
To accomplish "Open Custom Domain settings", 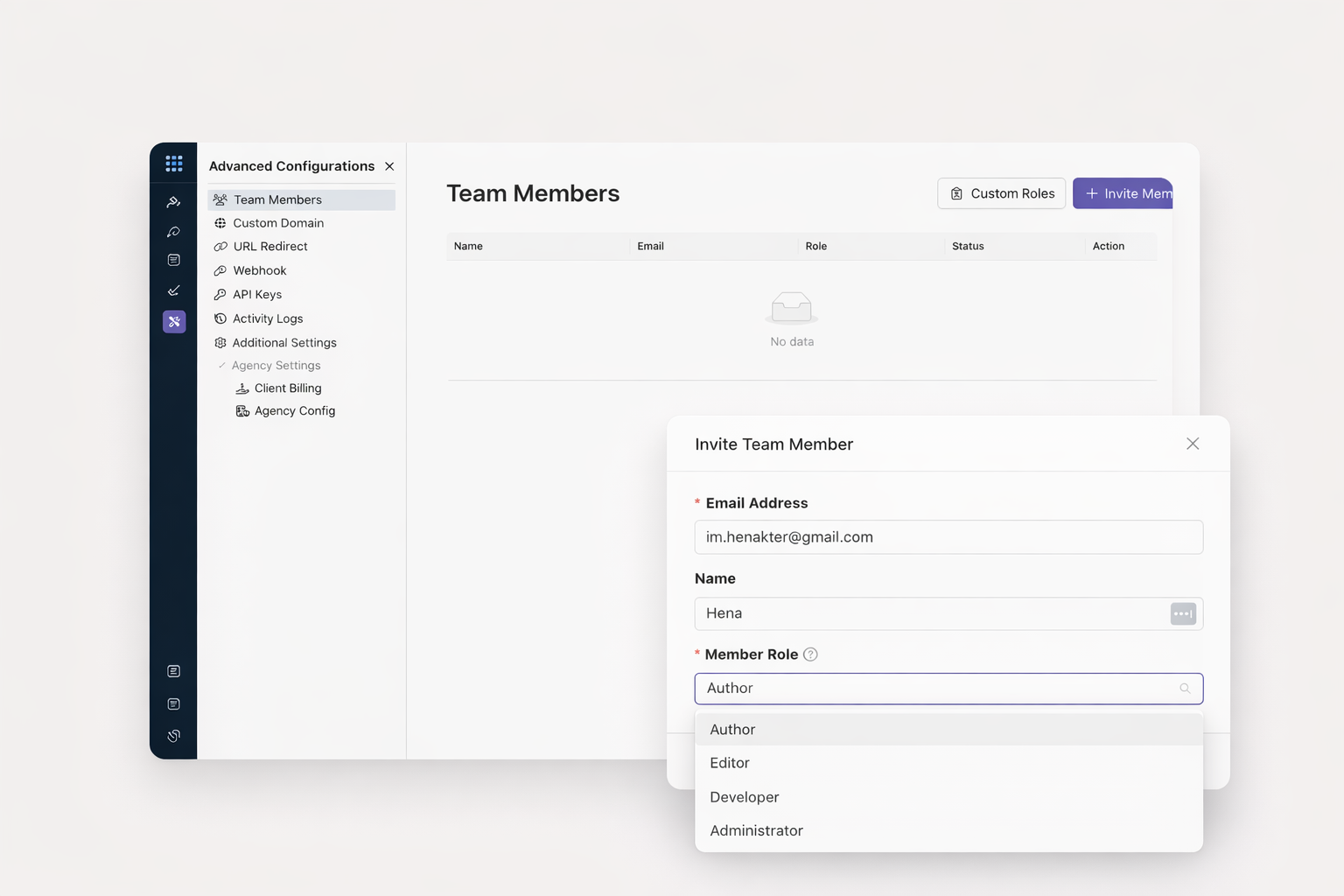I will point(278,223).
